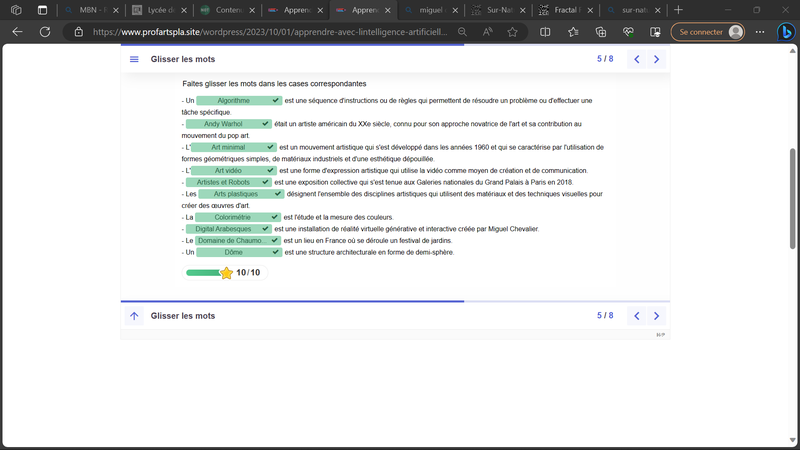Go to next slide in top header
Image resolution: width=800 pixels, height=450 pixels.
656,59
